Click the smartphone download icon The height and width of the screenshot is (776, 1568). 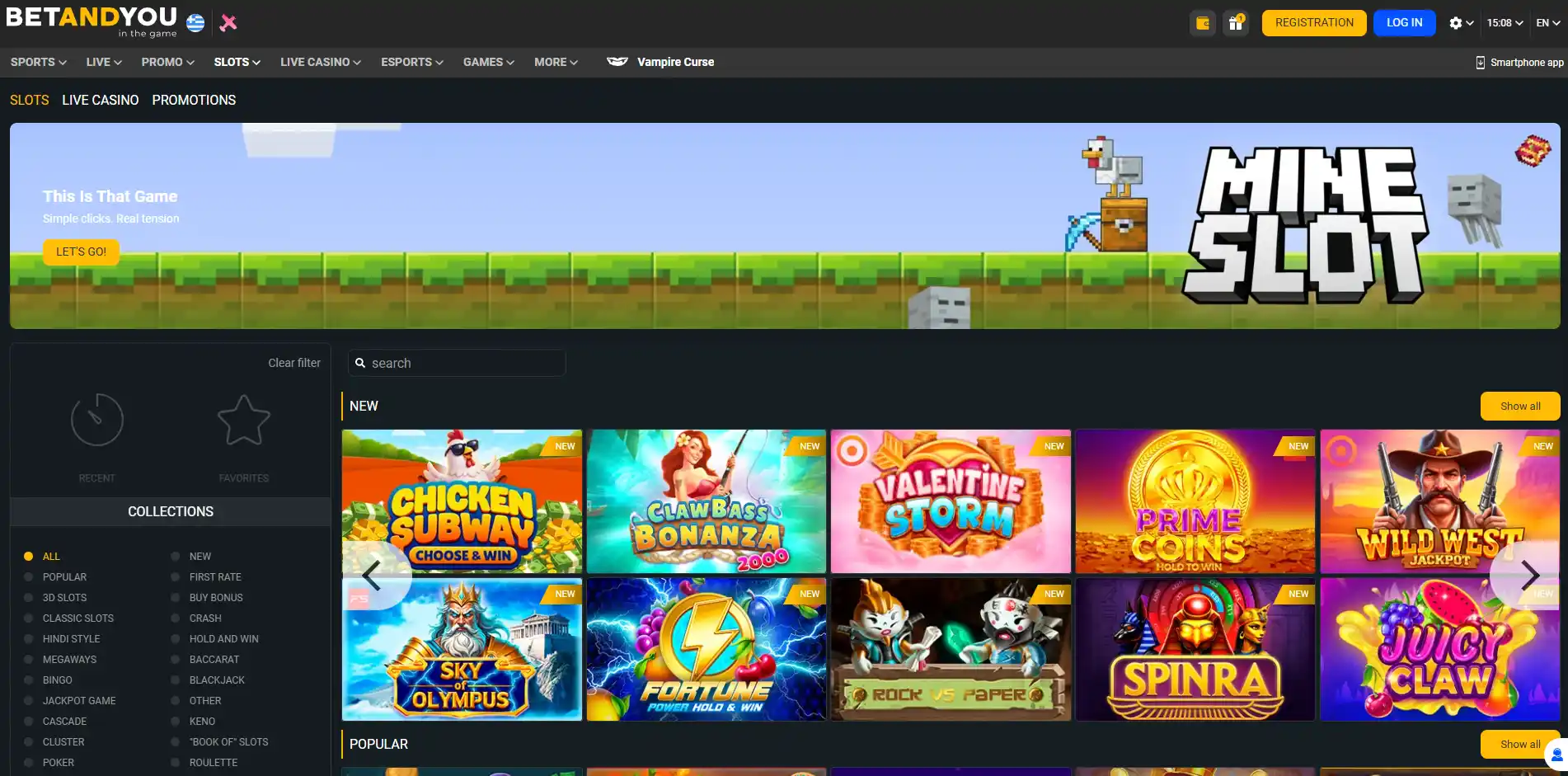[1481, 63]
